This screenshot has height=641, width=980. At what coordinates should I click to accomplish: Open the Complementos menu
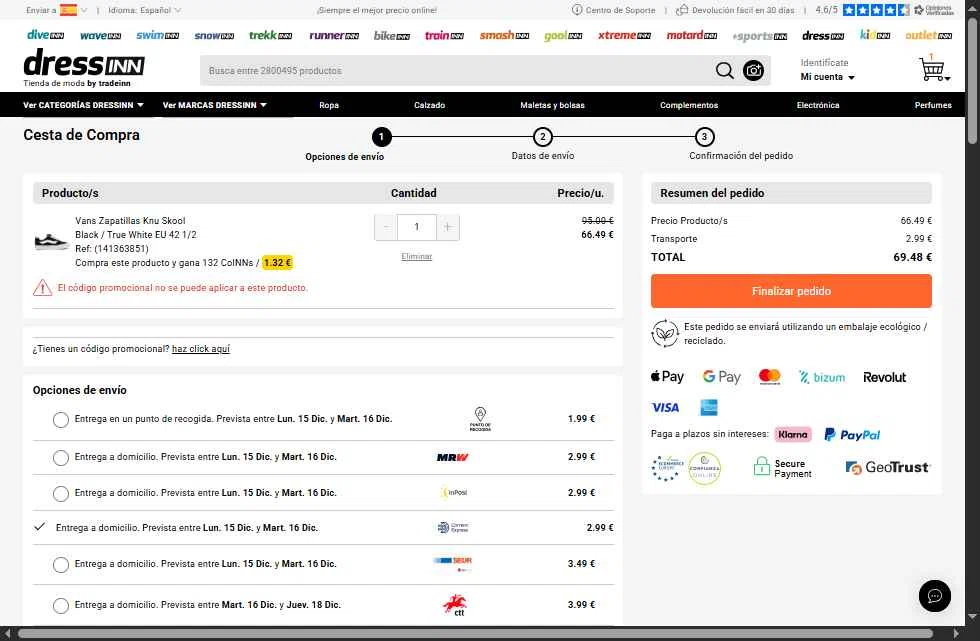coord(689,105)
